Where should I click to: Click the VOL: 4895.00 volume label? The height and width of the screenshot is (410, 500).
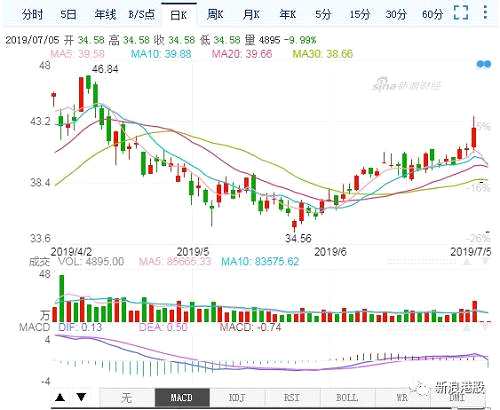91,261
